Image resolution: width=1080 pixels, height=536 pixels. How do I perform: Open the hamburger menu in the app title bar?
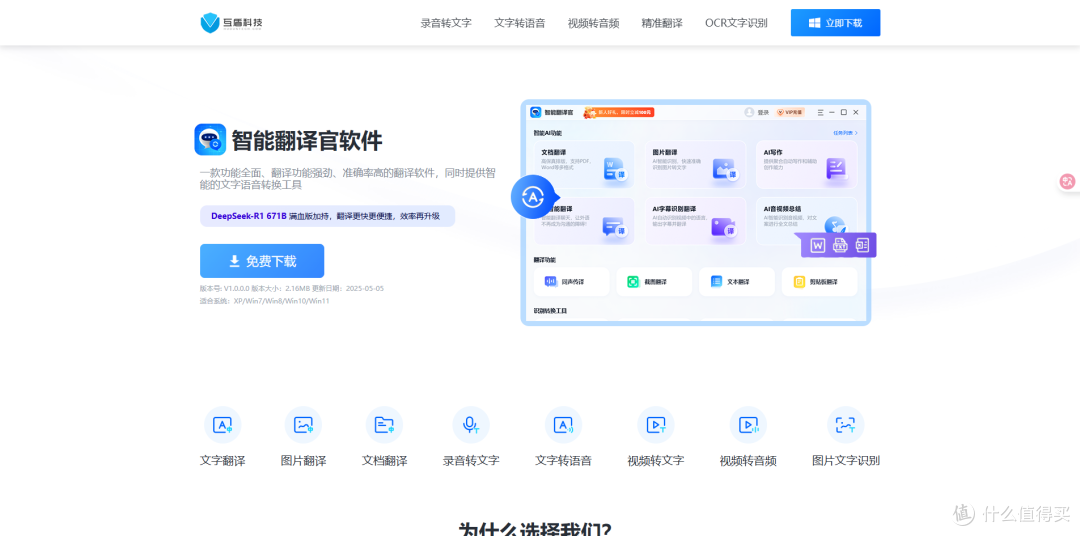coord(820,112)
